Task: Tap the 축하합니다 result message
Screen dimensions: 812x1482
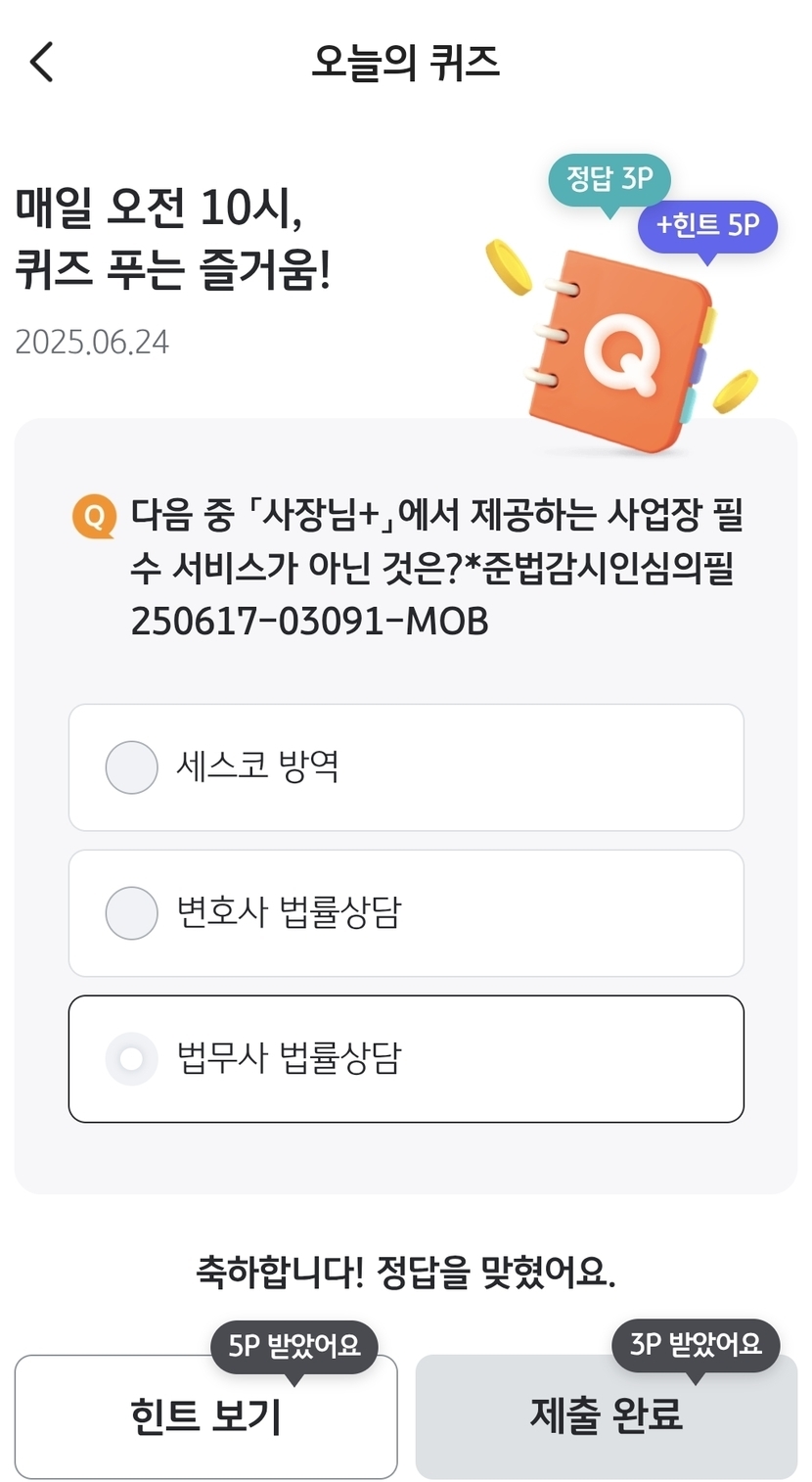Action: click(405, 1273)
